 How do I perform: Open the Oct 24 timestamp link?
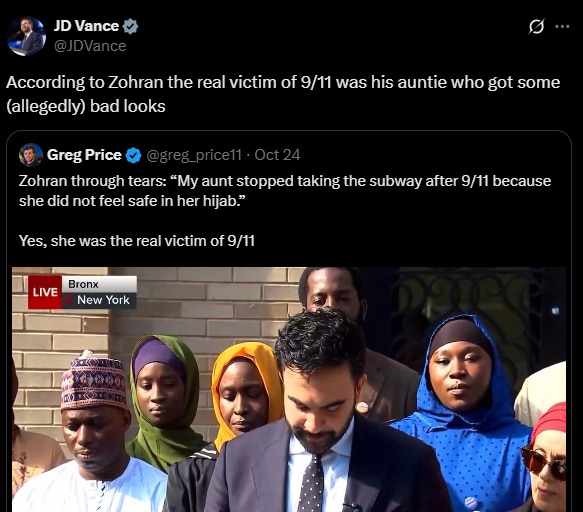[277, 155]
